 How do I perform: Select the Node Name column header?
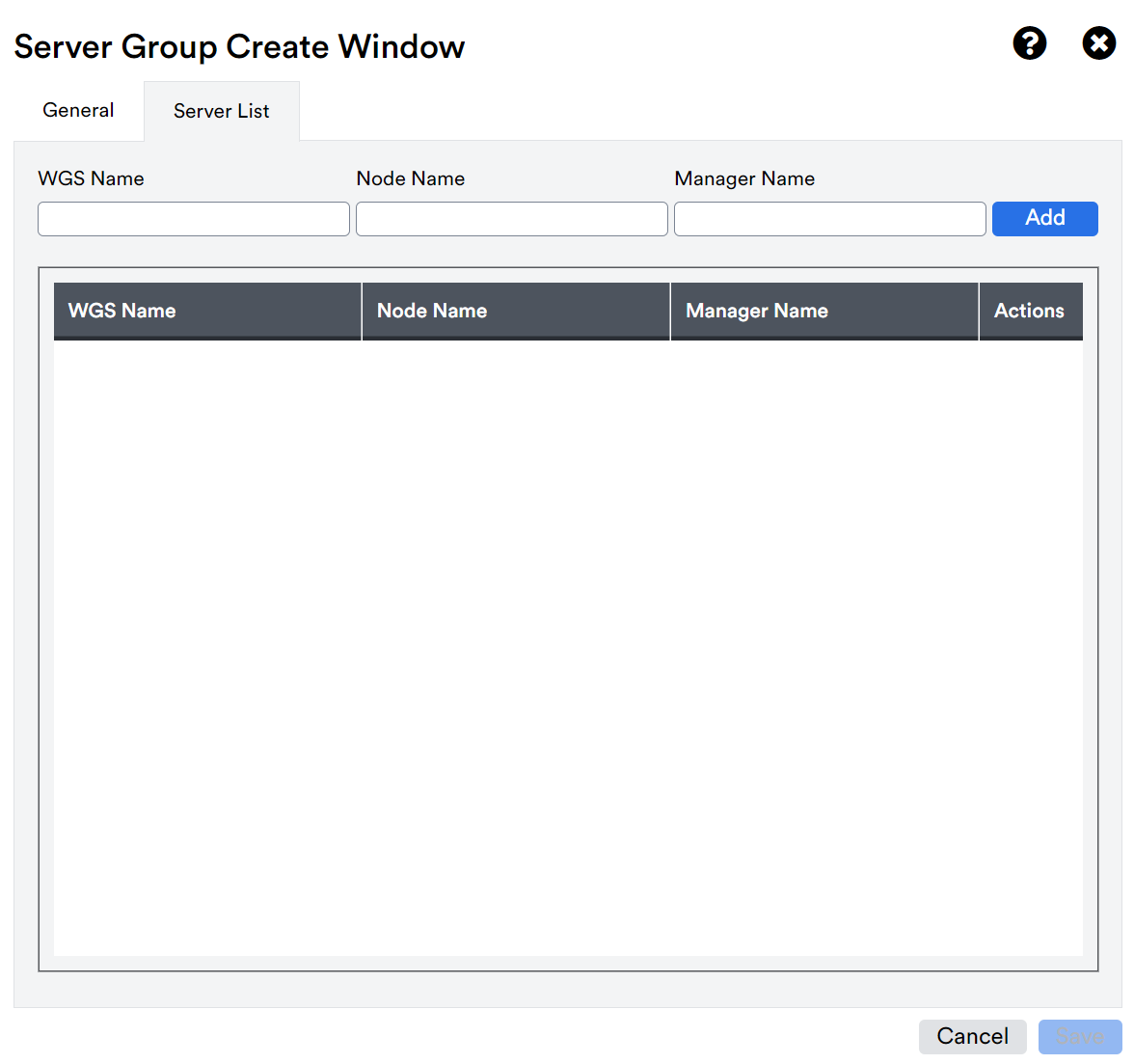[431, 311]
